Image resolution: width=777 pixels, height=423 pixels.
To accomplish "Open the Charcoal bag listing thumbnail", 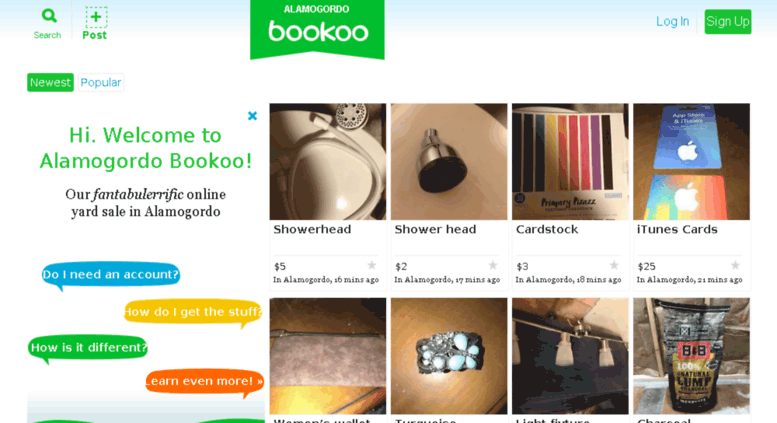I will coord(691,356).
